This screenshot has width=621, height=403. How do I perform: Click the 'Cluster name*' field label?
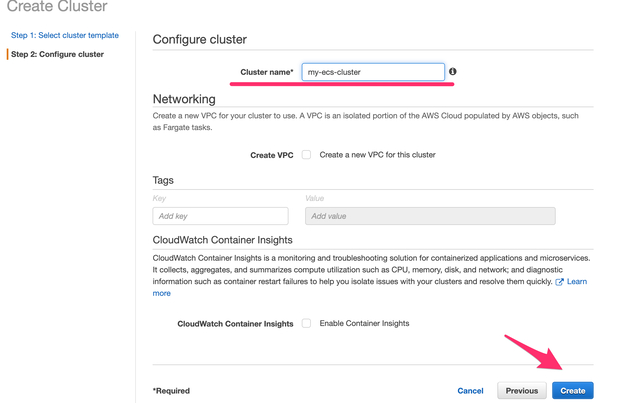click(x=266, y=72)
